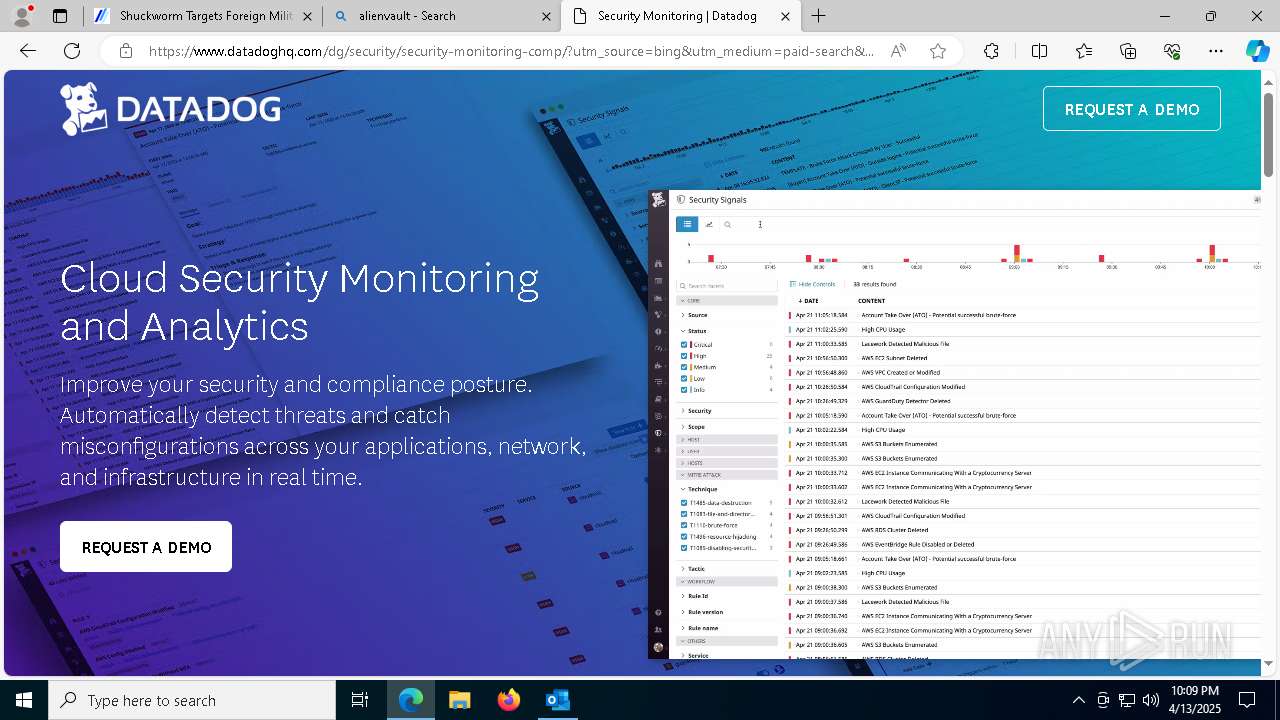
Task: Expand the Scope facet
Action: 696,427
